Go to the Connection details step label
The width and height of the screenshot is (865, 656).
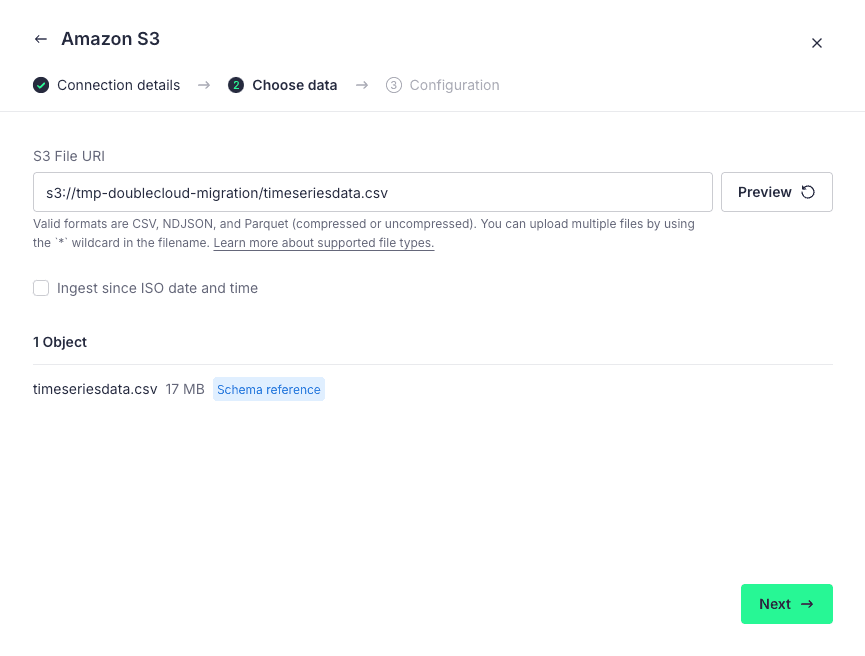(118, 85)
